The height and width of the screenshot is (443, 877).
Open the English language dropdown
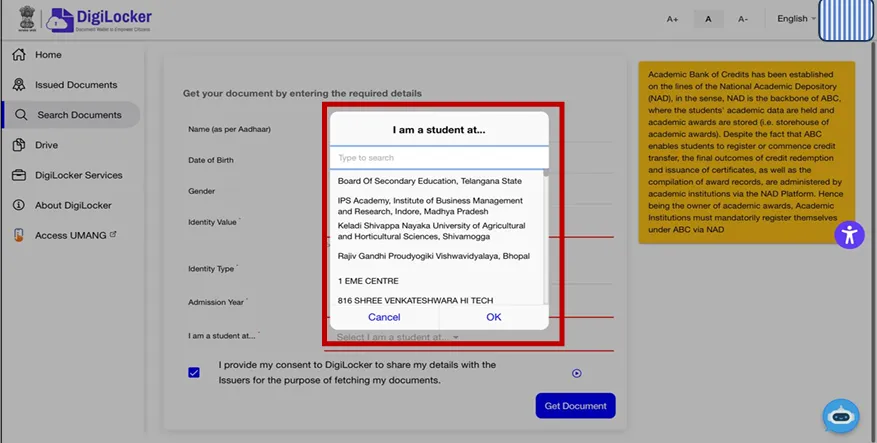(795, 18)
